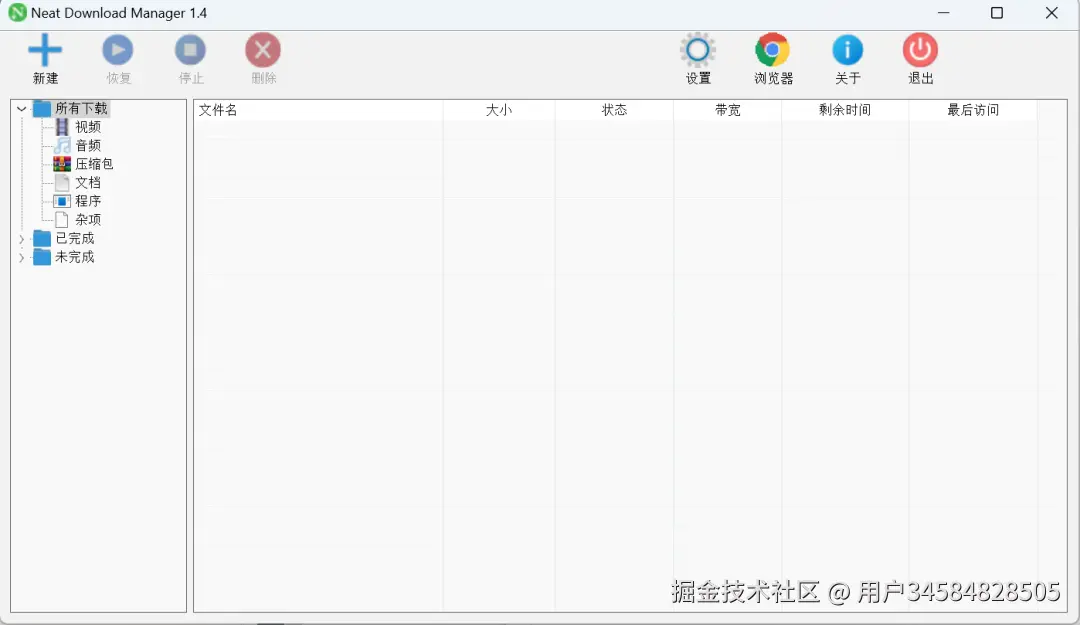The image size is (1080, 625).
Task: Select 所有下载 tree label
Action: [x=81, y=108]
